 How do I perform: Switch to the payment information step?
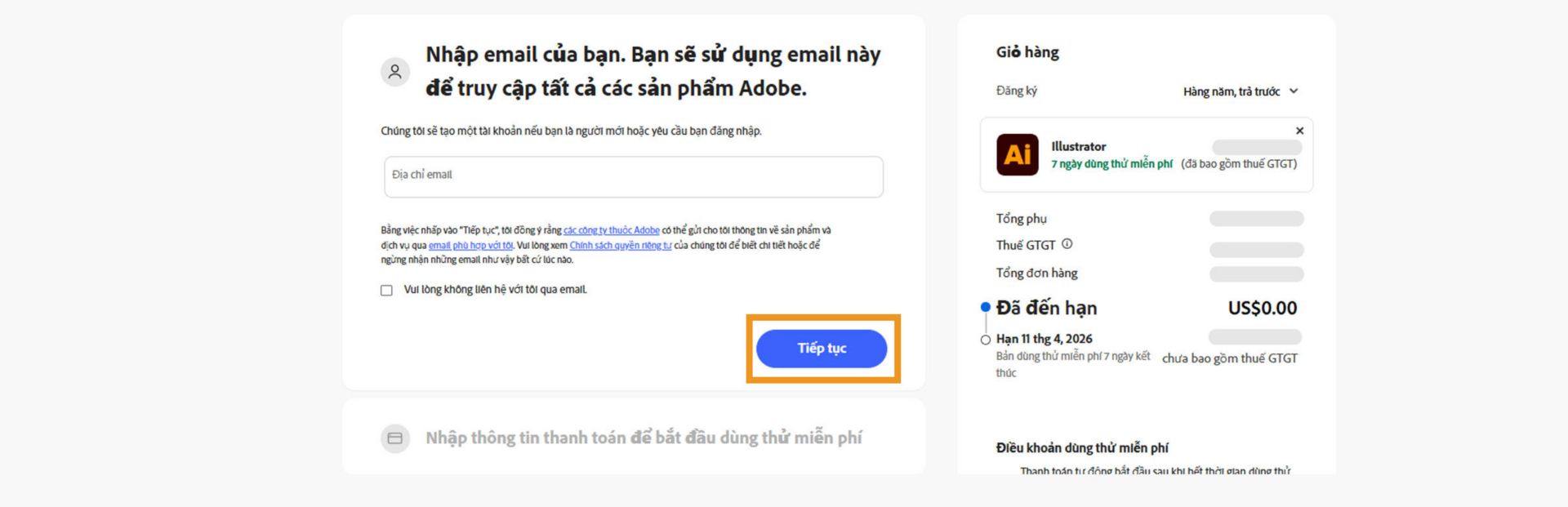tap(648, 437)
